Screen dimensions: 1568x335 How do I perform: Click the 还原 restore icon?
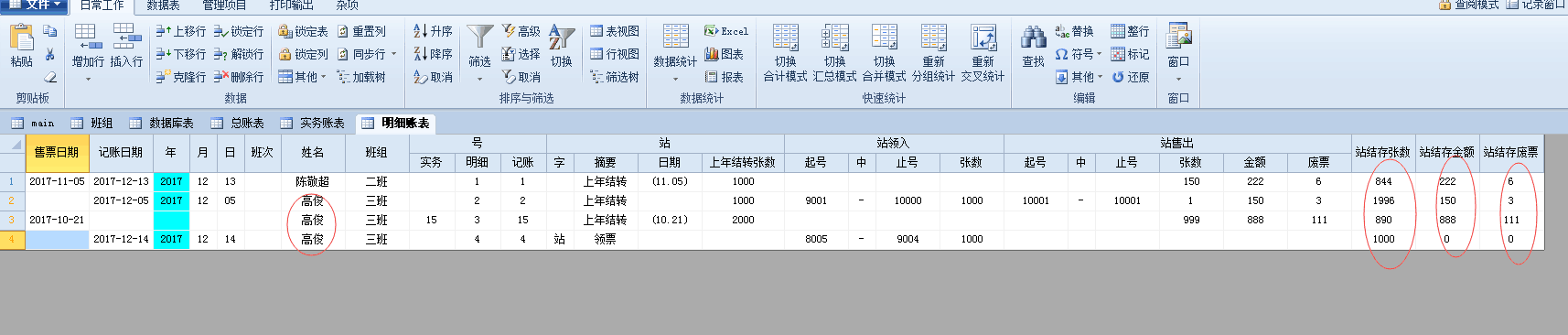[1131, 77]
